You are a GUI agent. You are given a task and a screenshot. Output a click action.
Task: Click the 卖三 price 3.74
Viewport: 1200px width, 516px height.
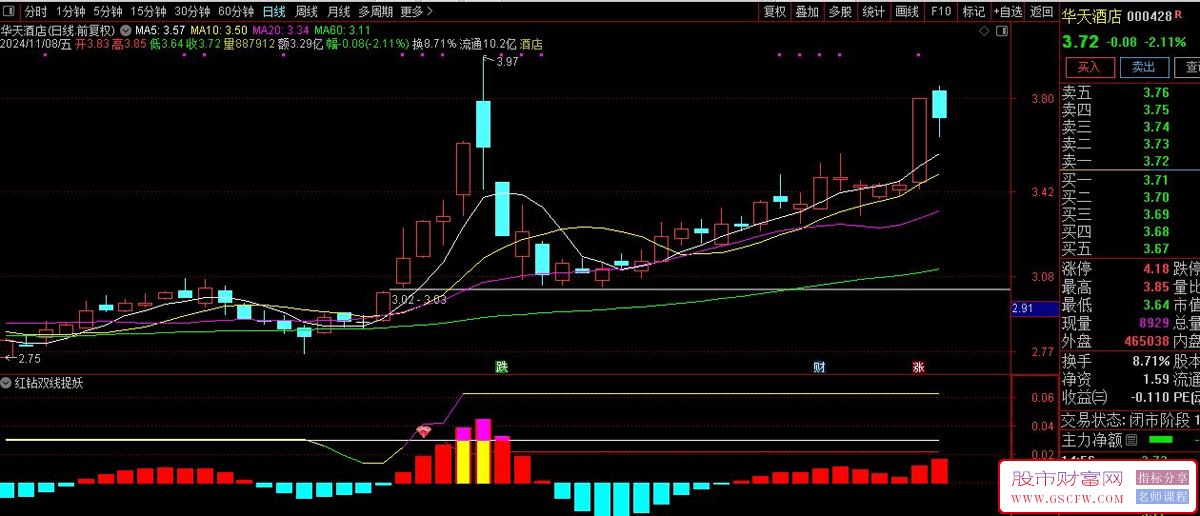point(1156,127)
